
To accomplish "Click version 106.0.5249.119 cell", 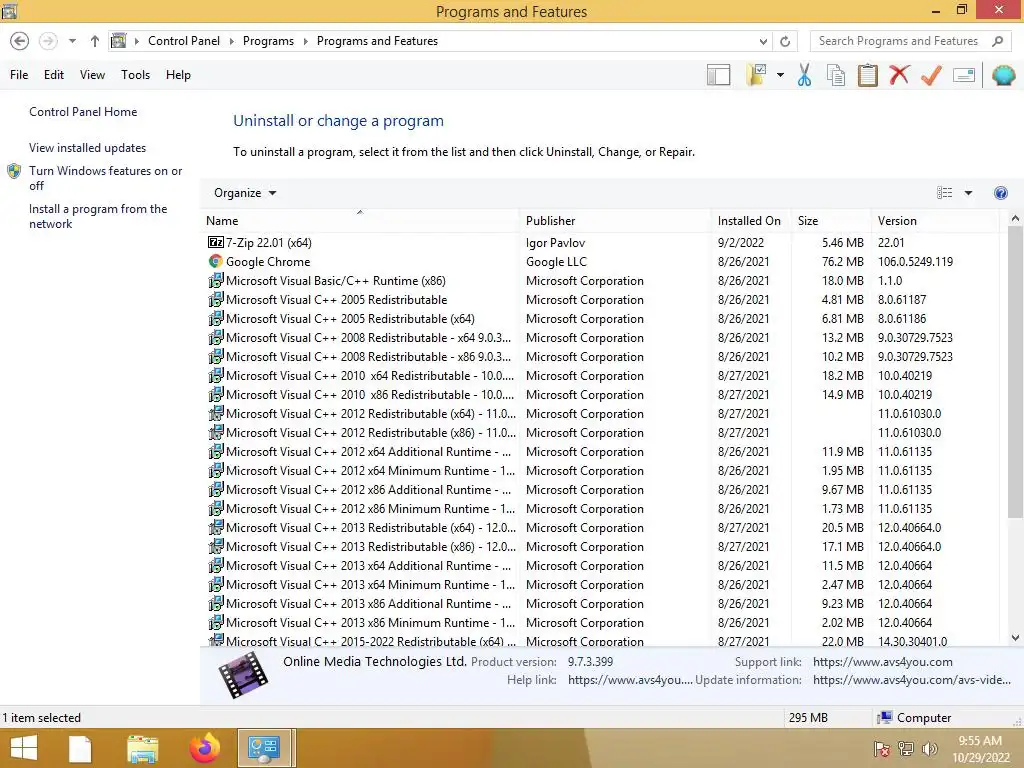I will (915, 262).
